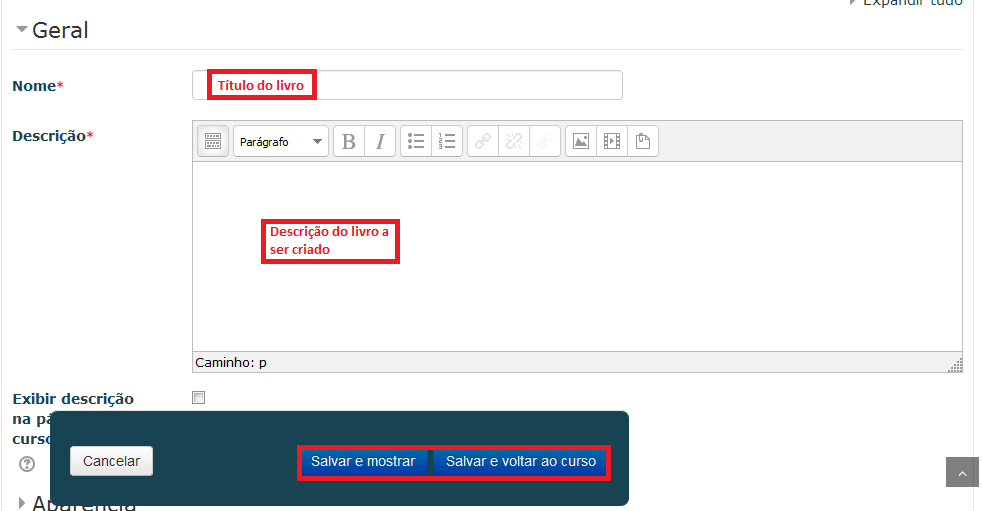This screenshot has height=511, width=982.
Task: Insert a numbered list
Action: coord(447,142)
